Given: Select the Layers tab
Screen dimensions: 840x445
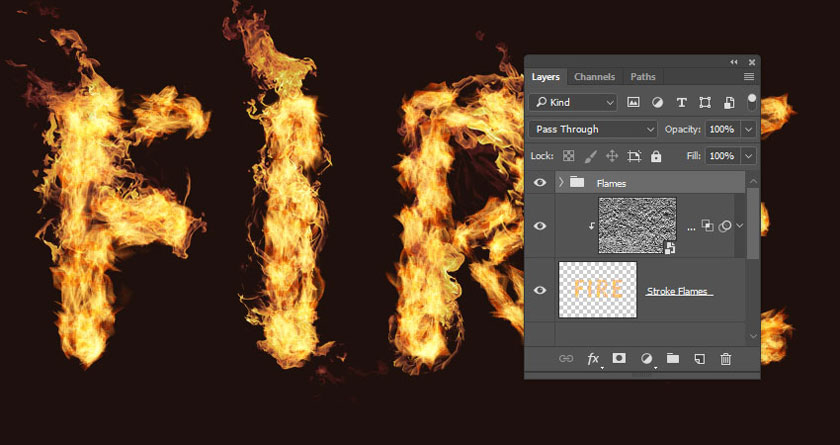Looking at the screenshot, I should (545, 77).
